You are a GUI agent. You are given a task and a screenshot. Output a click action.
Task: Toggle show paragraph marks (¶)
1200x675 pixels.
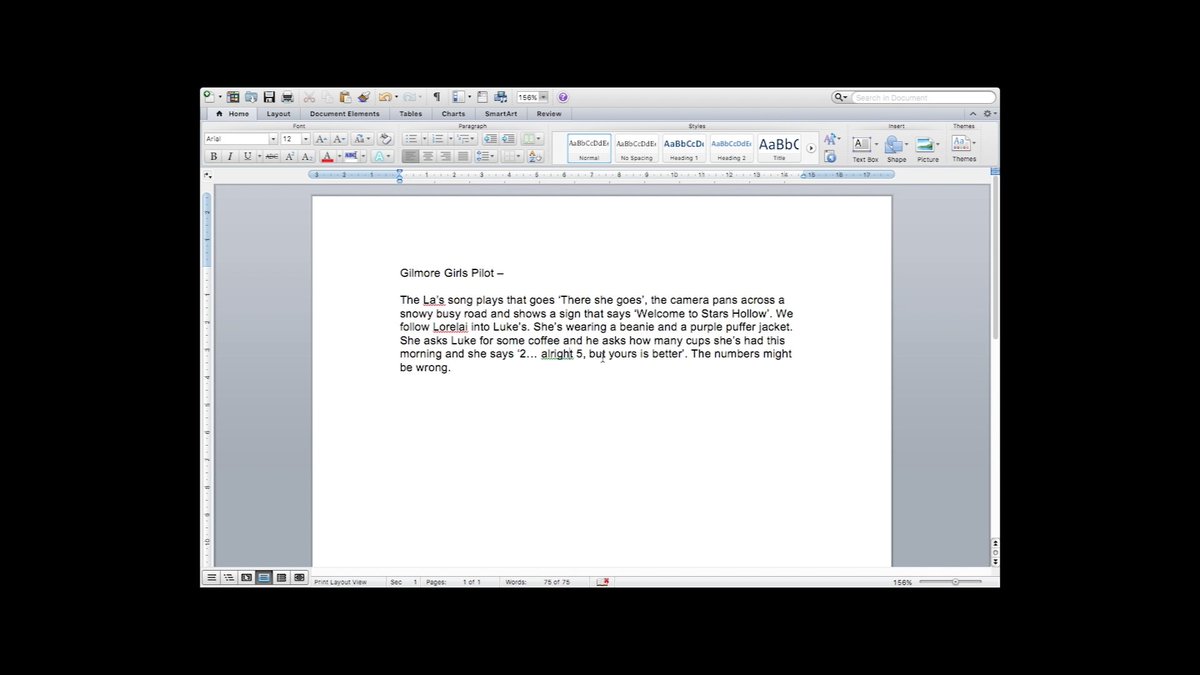tap(436, 97)
